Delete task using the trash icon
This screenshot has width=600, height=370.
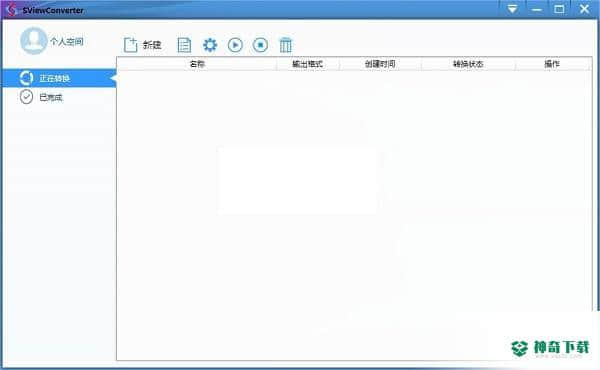pyautogui.click(x=285, y=45)
